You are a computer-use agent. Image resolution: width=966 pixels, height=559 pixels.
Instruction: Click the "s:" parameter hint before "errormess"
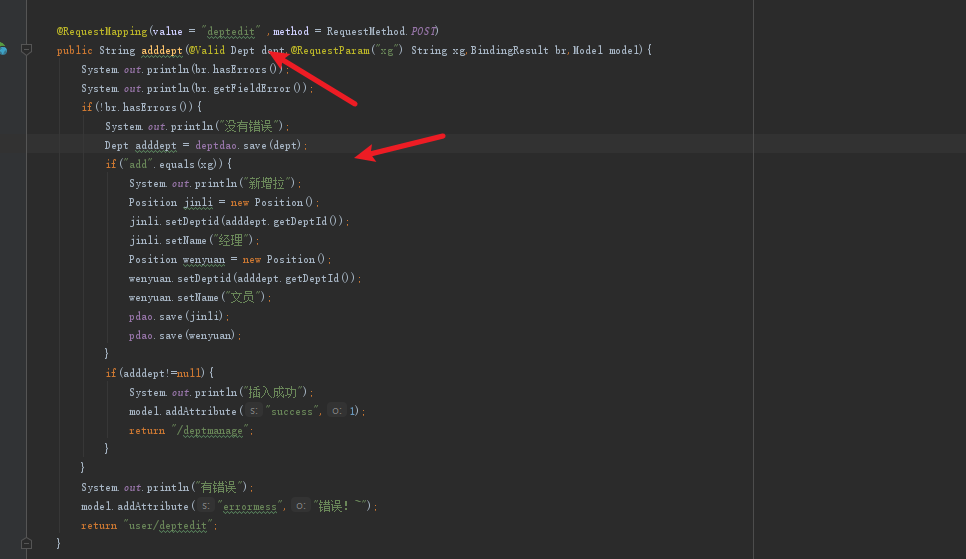point(206,506)
